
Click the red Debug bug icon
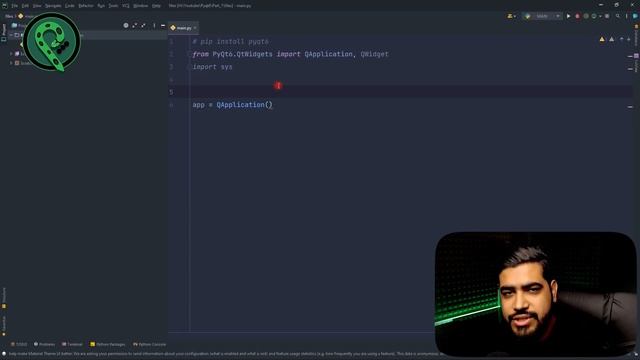point(577,16)
